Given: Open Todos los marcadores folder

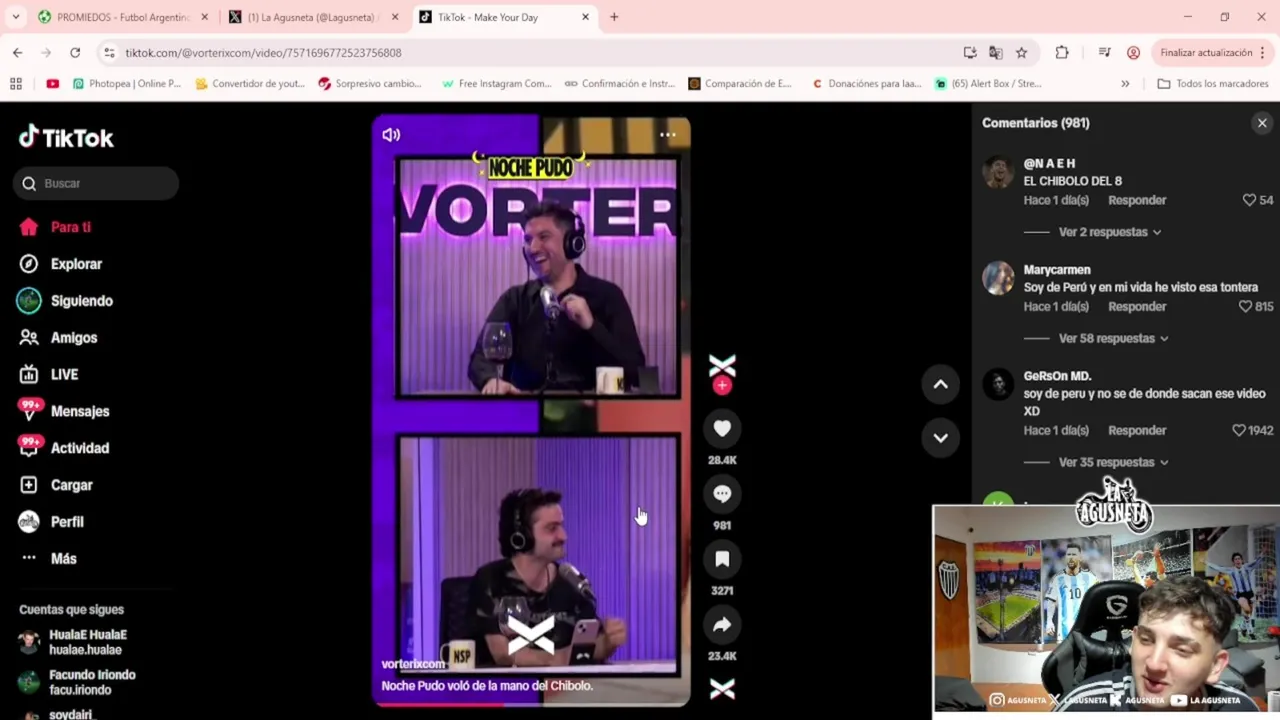Looking at the screenshot, I should pyautogui.click(x=1212, y=84).
